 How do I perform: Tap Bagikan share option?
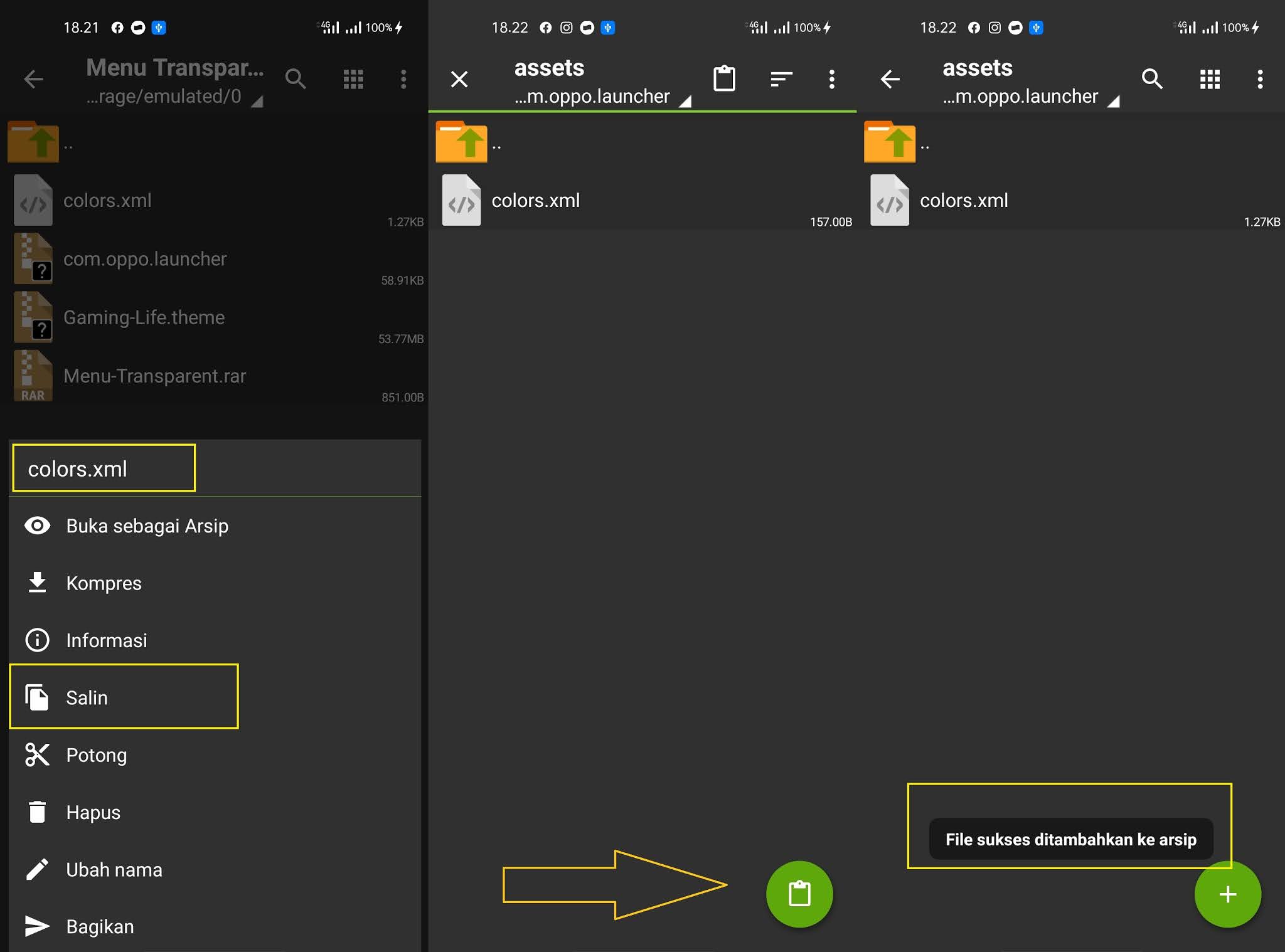[100, 926]
